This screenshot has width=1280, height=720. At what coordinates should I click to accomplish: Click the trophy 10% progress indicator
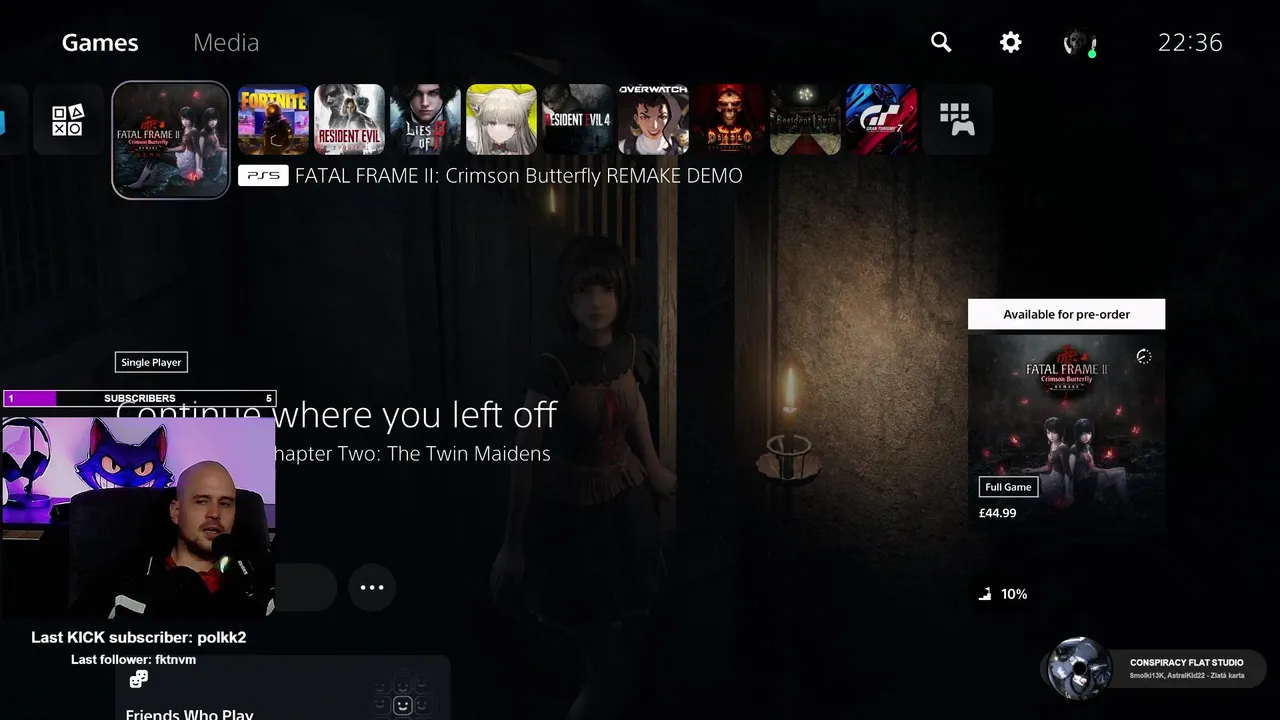[x=1003, y=594]
